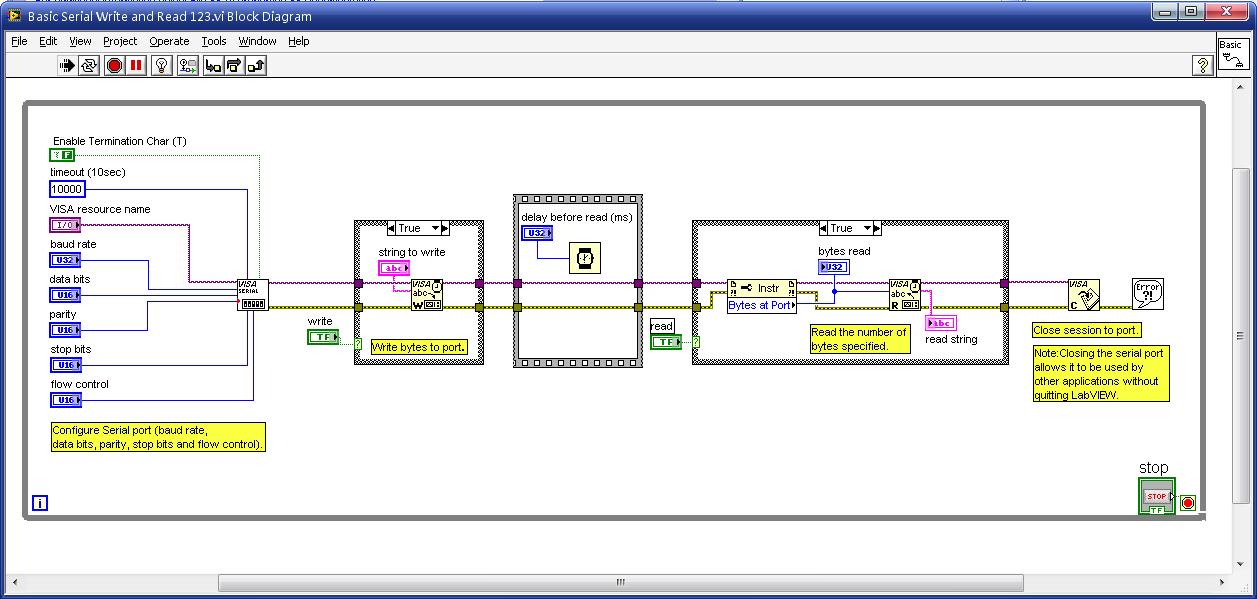Select the VISA resource name terminal
This screenshot has width=1257, height=599.
point(65,225)
